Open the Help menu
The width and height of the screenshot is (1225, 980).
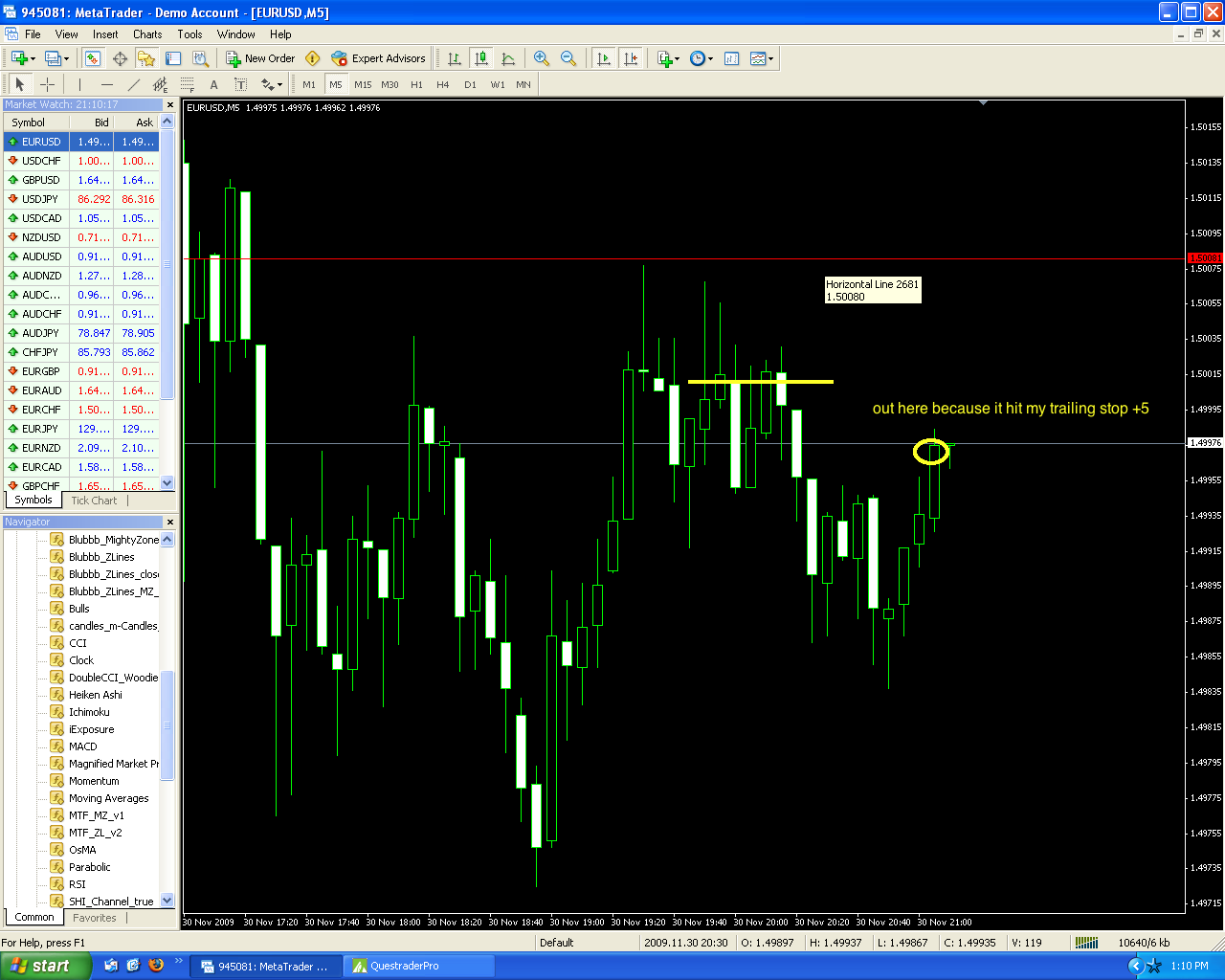click(280, 34)
